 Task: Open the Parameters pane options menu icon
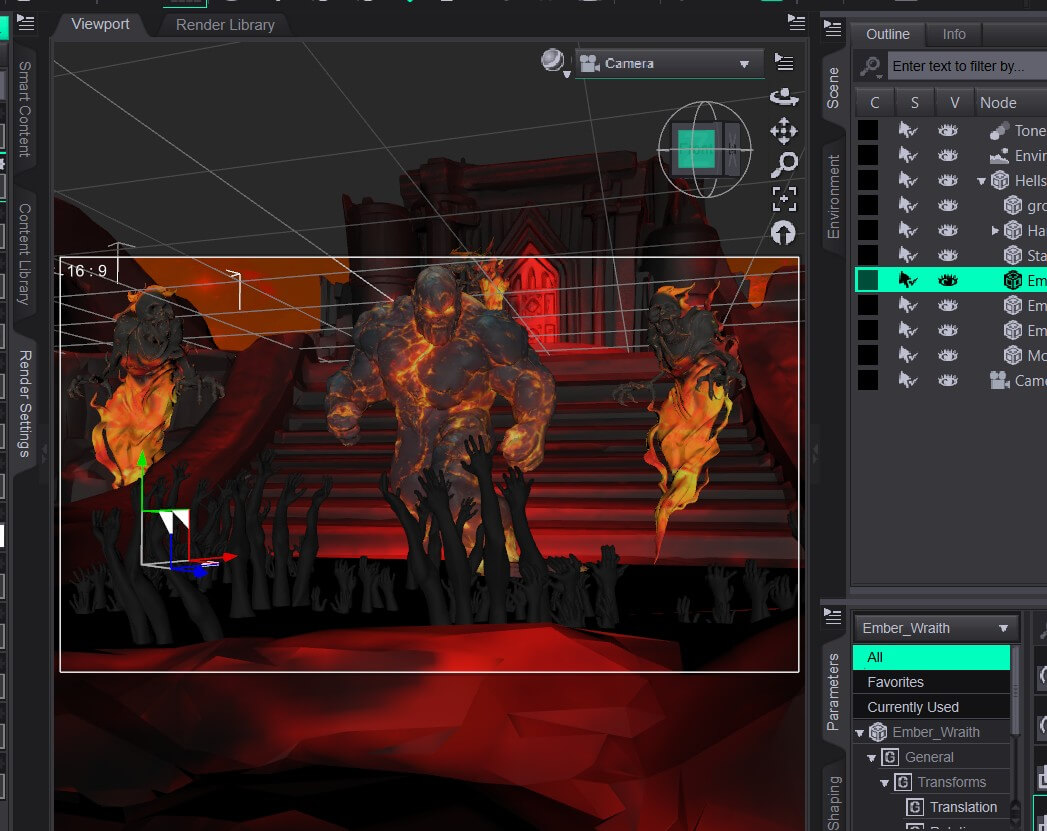coord(833,616)
